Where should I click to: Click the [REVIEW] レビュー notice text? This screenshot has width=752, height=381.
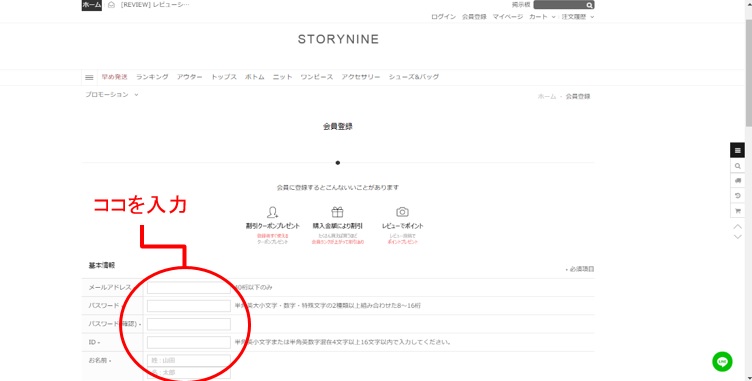(x=155, y=5)
